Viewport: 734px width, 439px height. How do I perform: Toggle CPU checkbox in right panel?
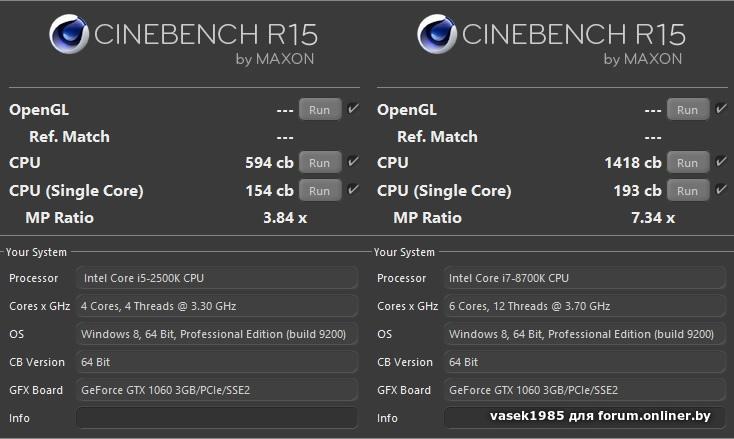tap(721, 161)
